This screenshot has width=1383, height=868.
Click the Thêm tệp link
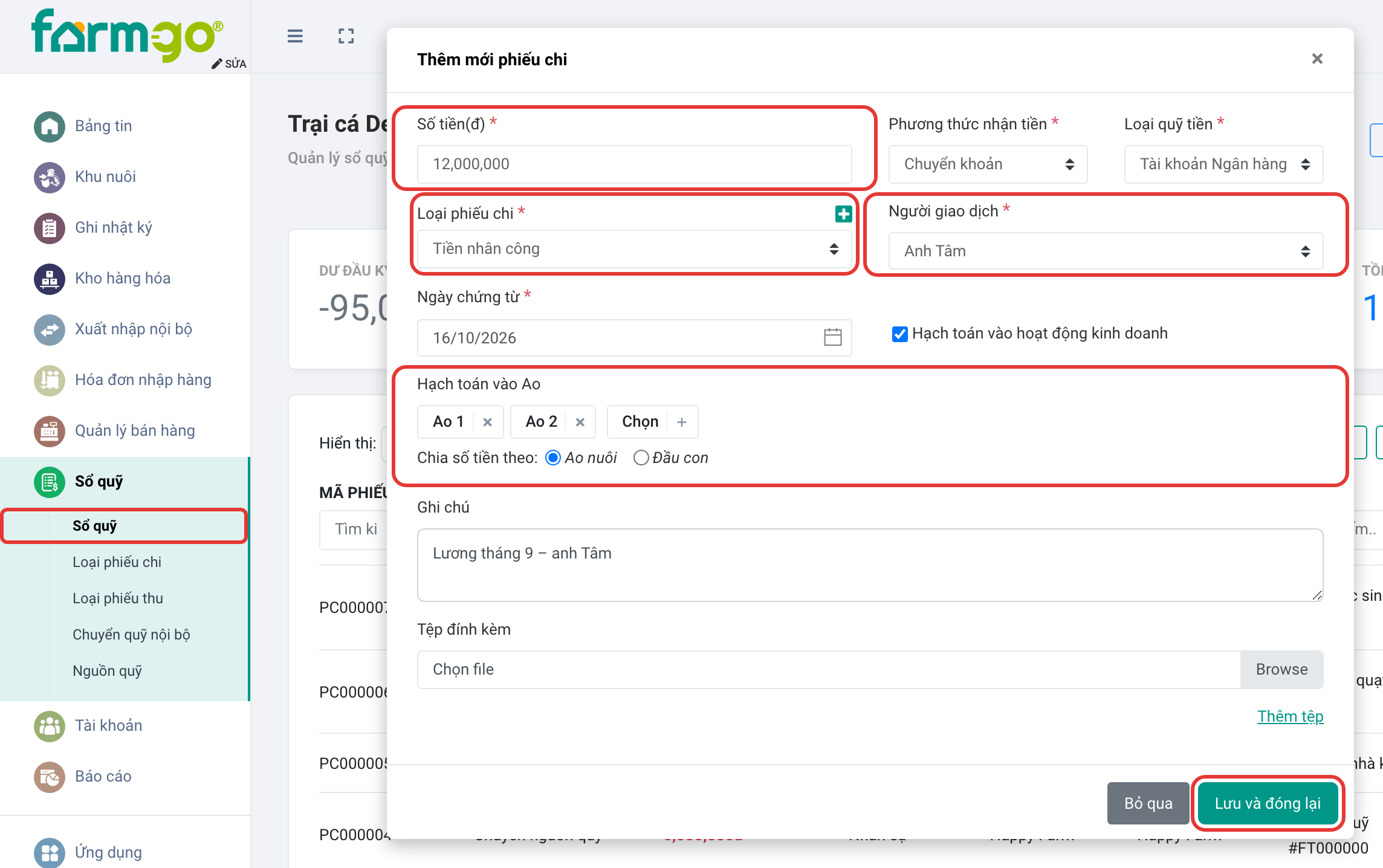point(1290,716)
